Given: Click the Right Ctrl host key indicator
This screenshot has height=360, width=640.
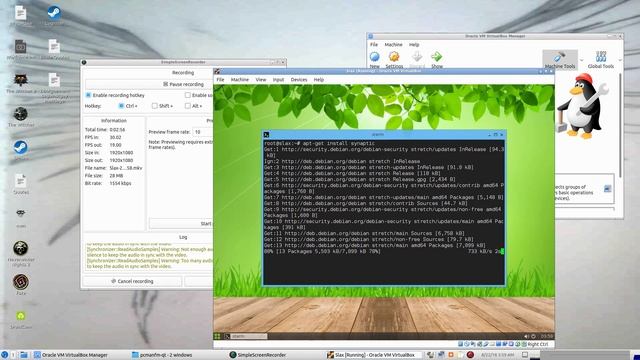Looking at the screenshot, I should click(538, 344).
